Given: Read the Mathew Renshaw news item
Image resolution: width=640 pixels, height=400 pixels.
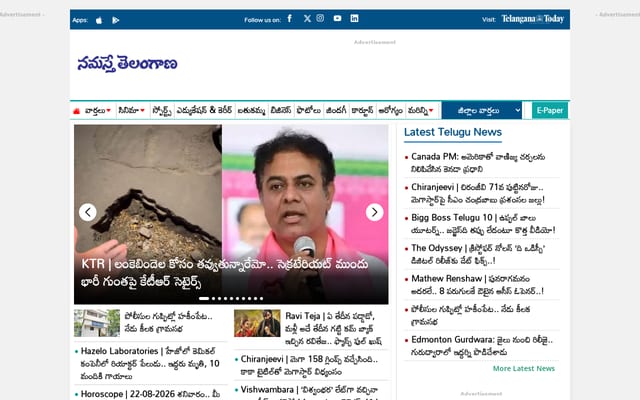Looking at the screenshot, I should pyautogui.click(x=478, y=284).
